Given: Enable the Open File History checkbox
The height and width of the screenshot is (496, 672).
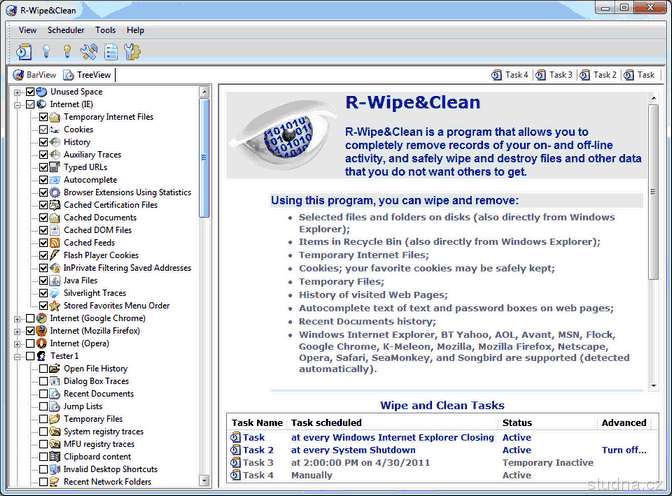Looking at the screenshot, I should 43,369.
